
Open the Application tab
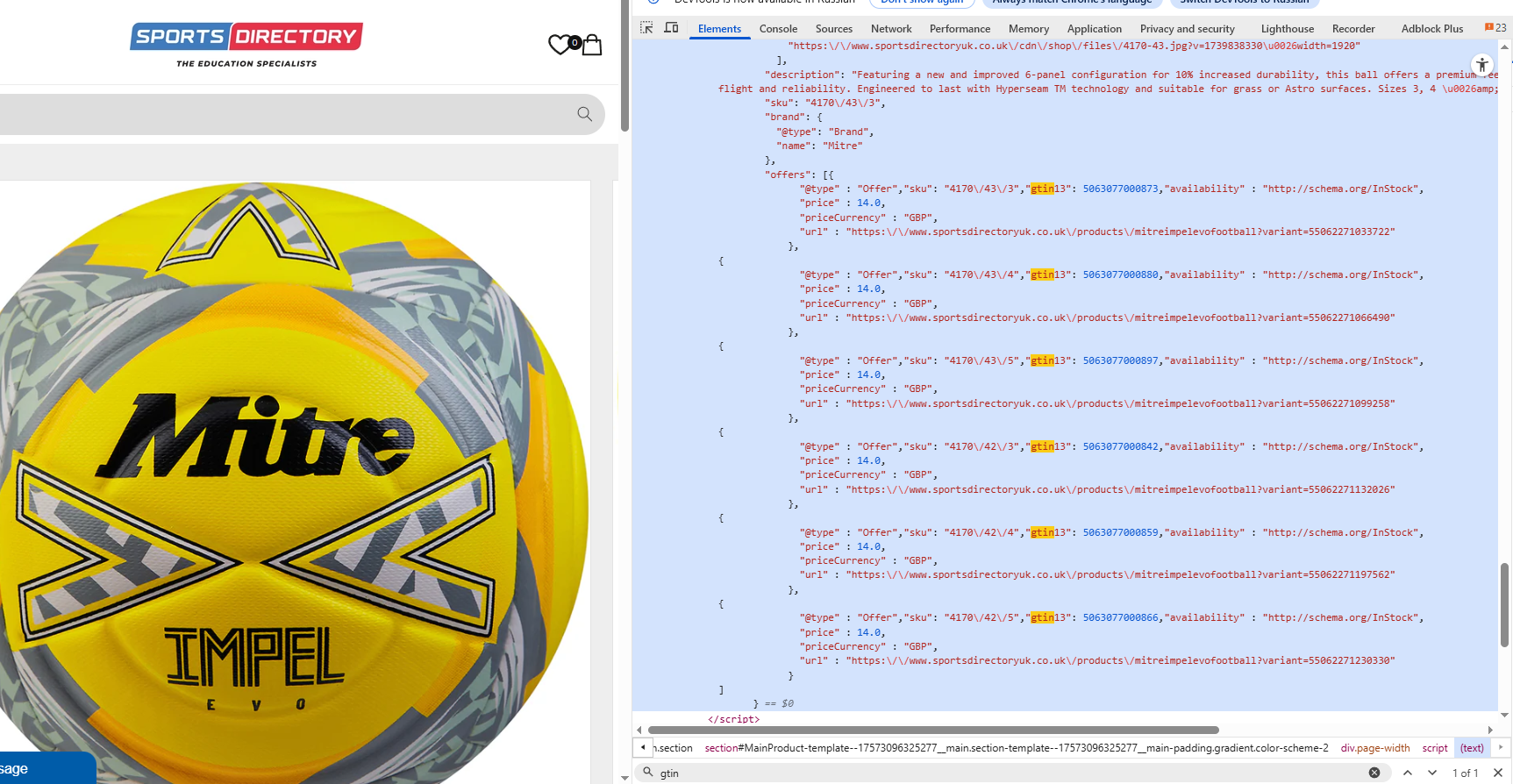click(x=1095, y=29)
